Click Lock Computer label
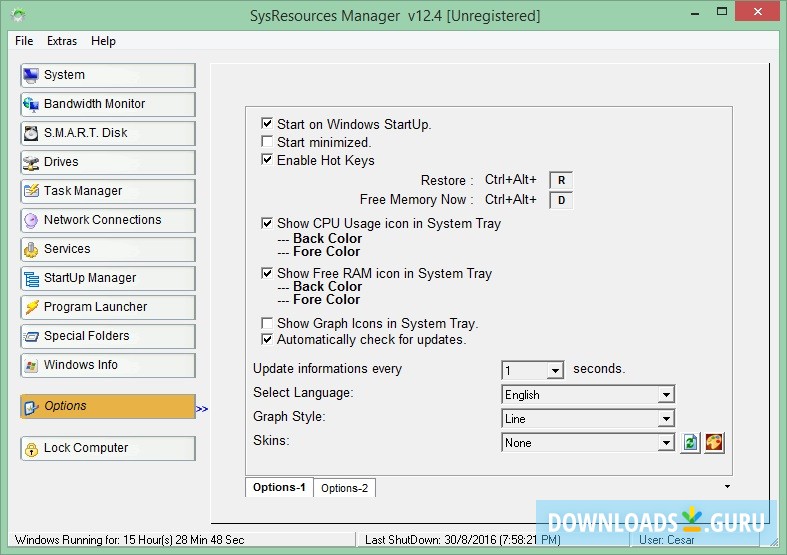Viewport: 787px width, 555px height. pyautogui.click(x=86, y=448)
